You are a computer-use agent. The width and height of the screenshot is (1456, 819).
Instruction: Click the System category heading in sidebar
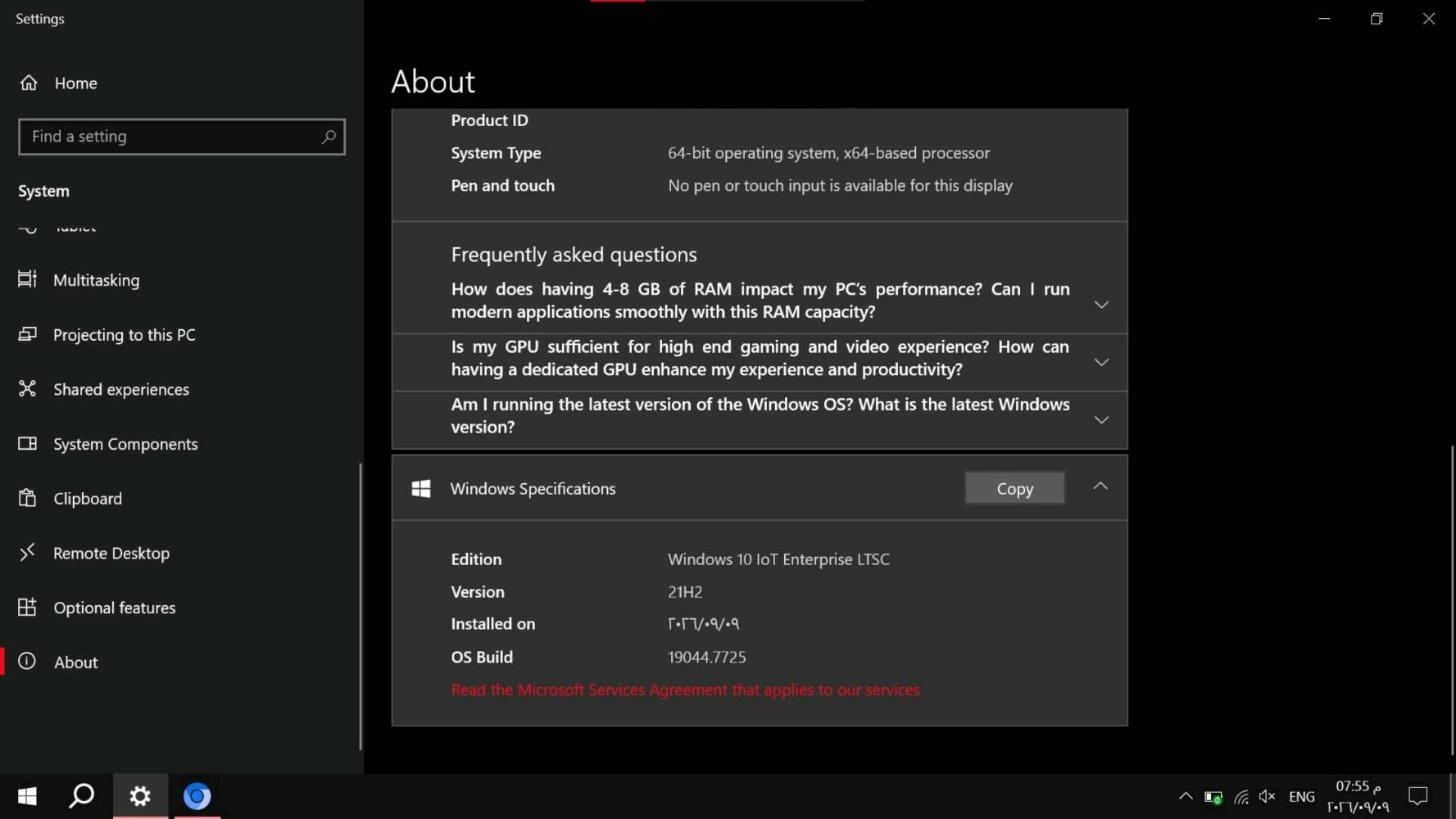tap(43, 191)
